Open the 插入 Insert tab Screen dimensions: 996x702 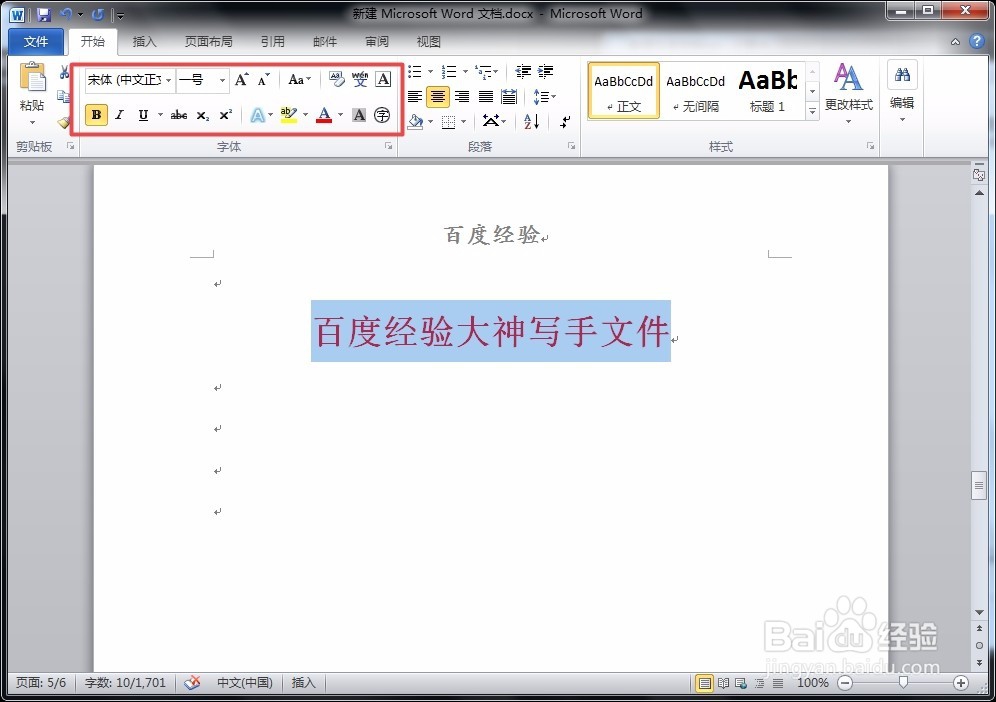click(x=144, y=41)
